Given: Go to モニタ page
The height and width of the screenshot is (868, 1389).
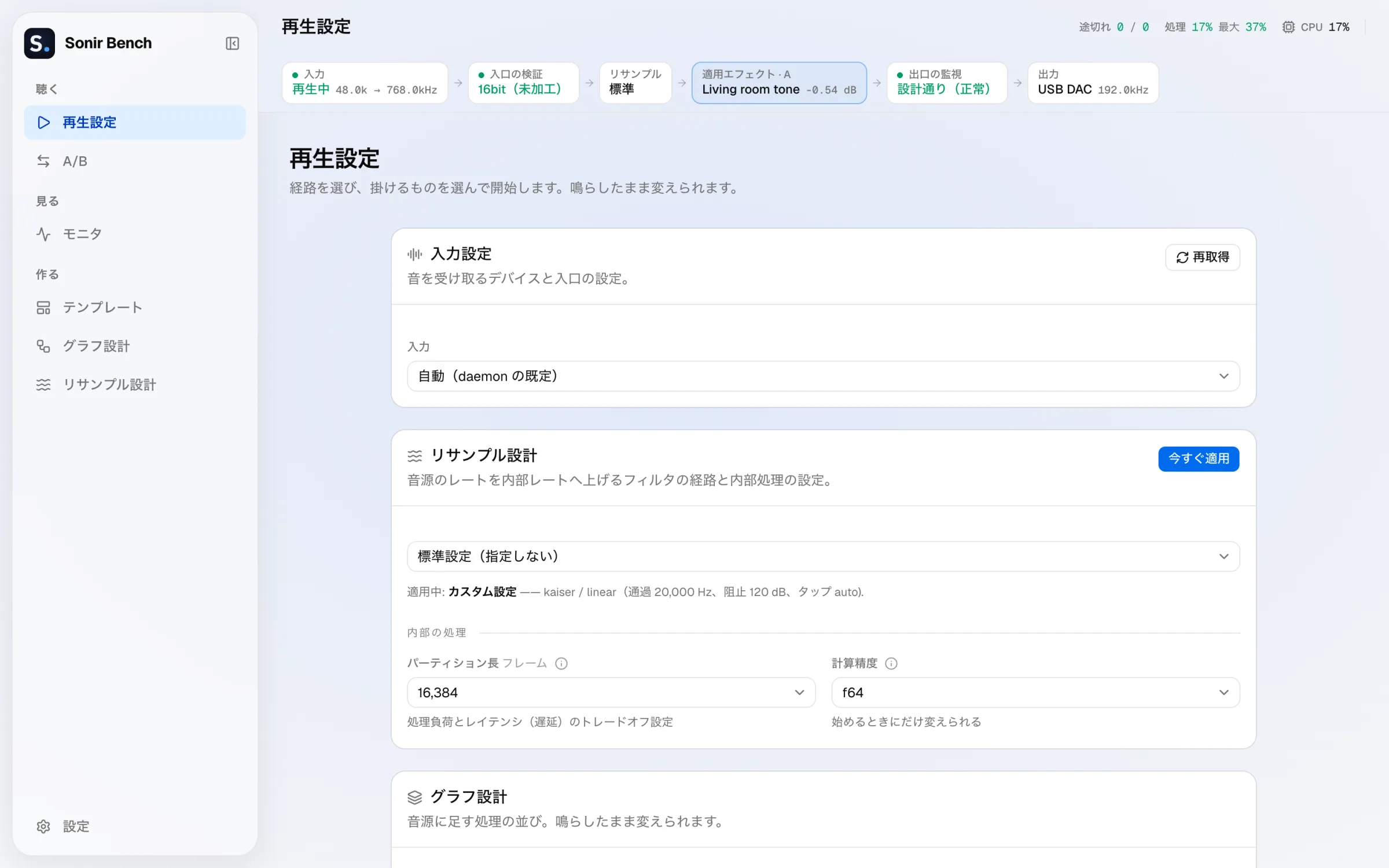Looking at the screenshot, I should point(135,234).
